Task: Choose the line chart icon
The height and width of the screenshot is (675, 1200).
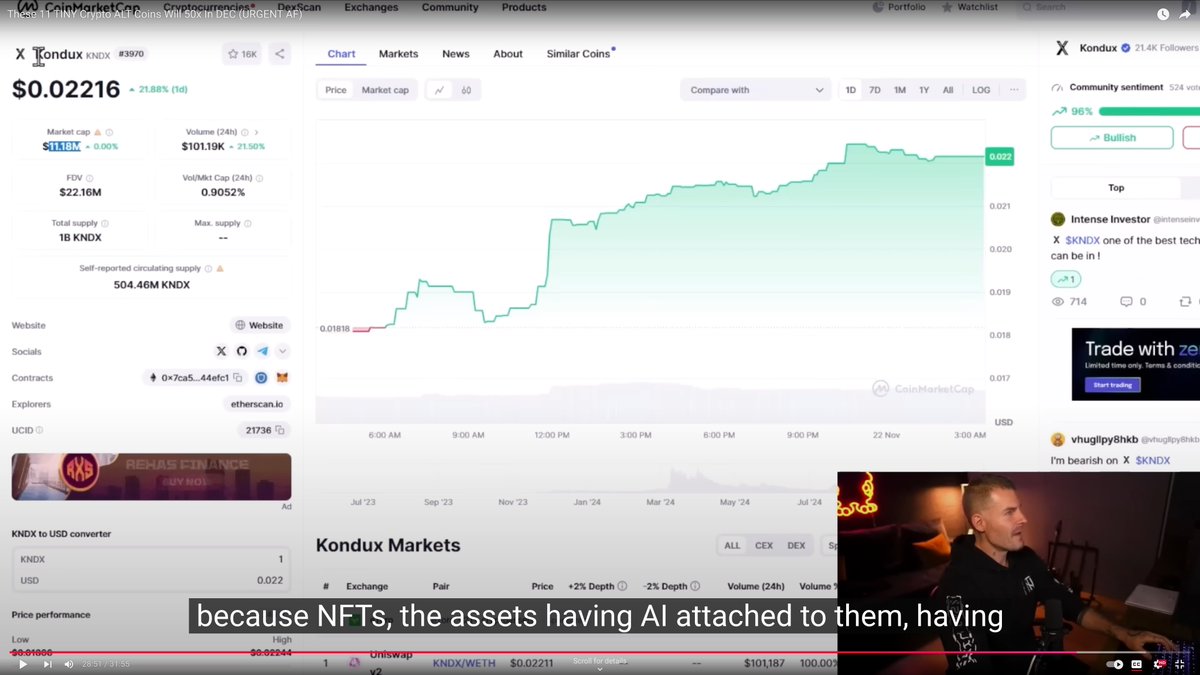Action: click(440, 90)
